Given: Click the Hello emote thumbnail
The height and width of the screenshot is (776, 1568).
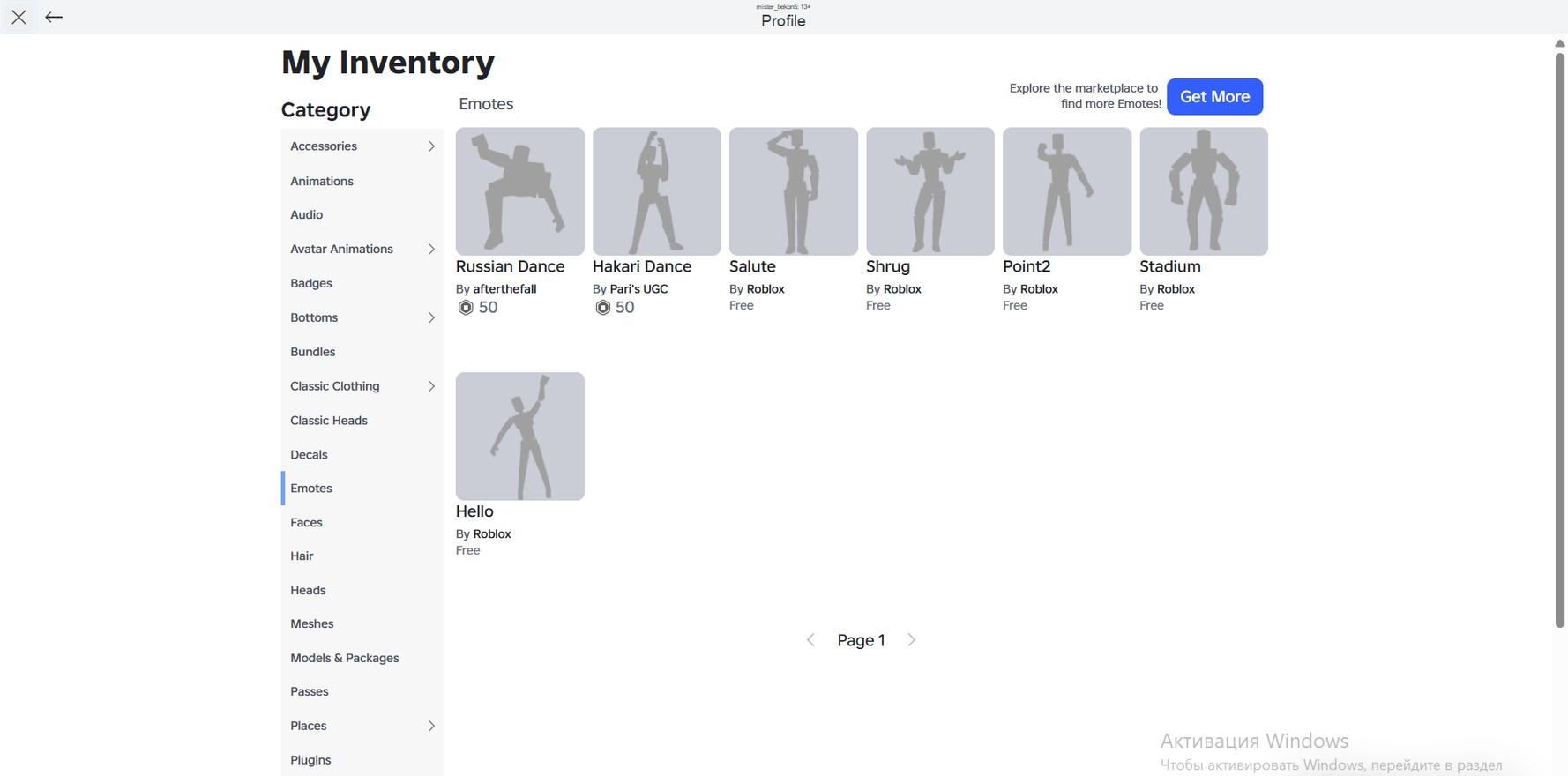Looking at the screenshot, I should click(x=519, y=436).
